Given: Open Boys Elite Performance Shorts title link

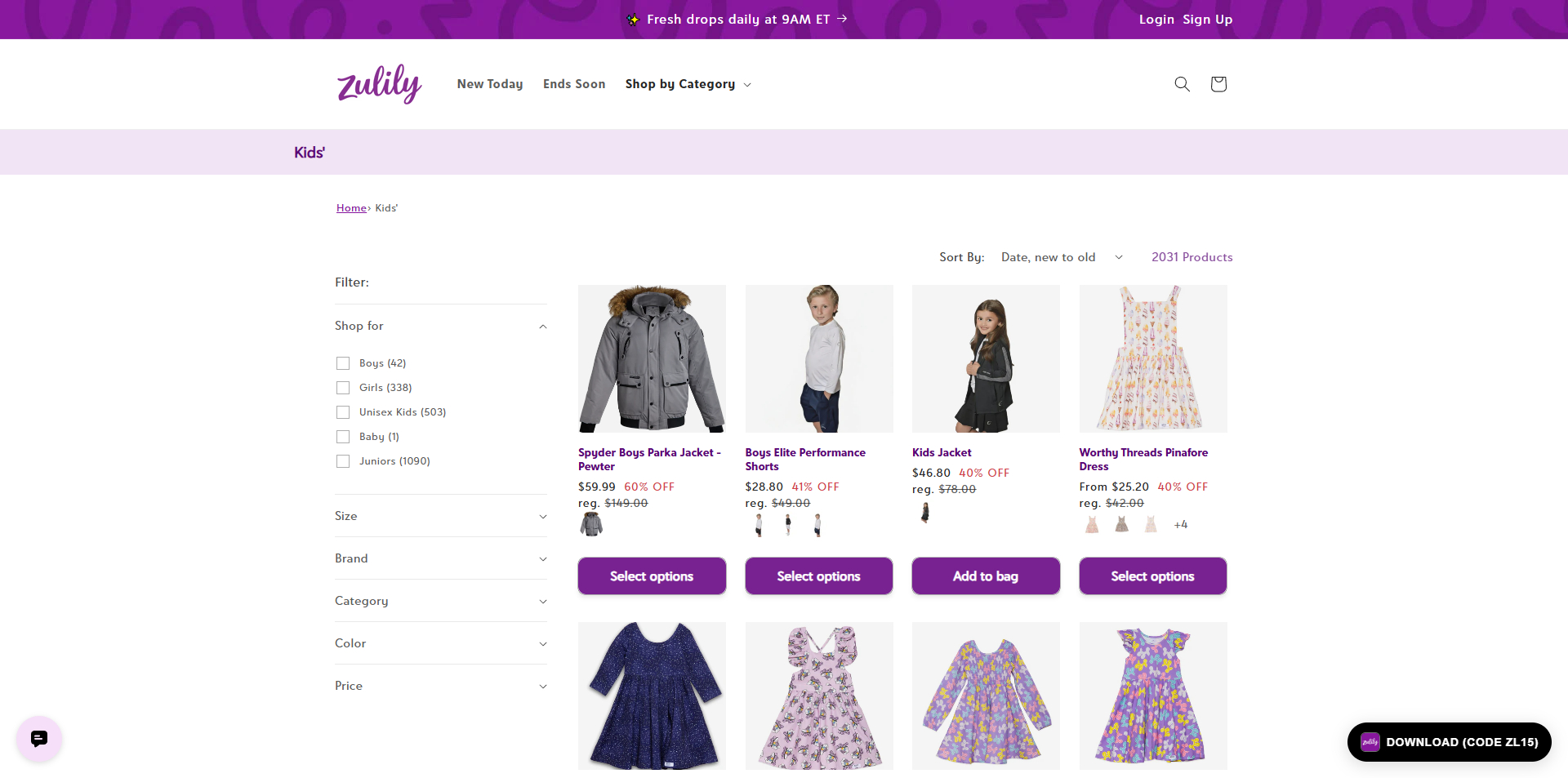Looking at the screenshot, I should tap(805, 460).
